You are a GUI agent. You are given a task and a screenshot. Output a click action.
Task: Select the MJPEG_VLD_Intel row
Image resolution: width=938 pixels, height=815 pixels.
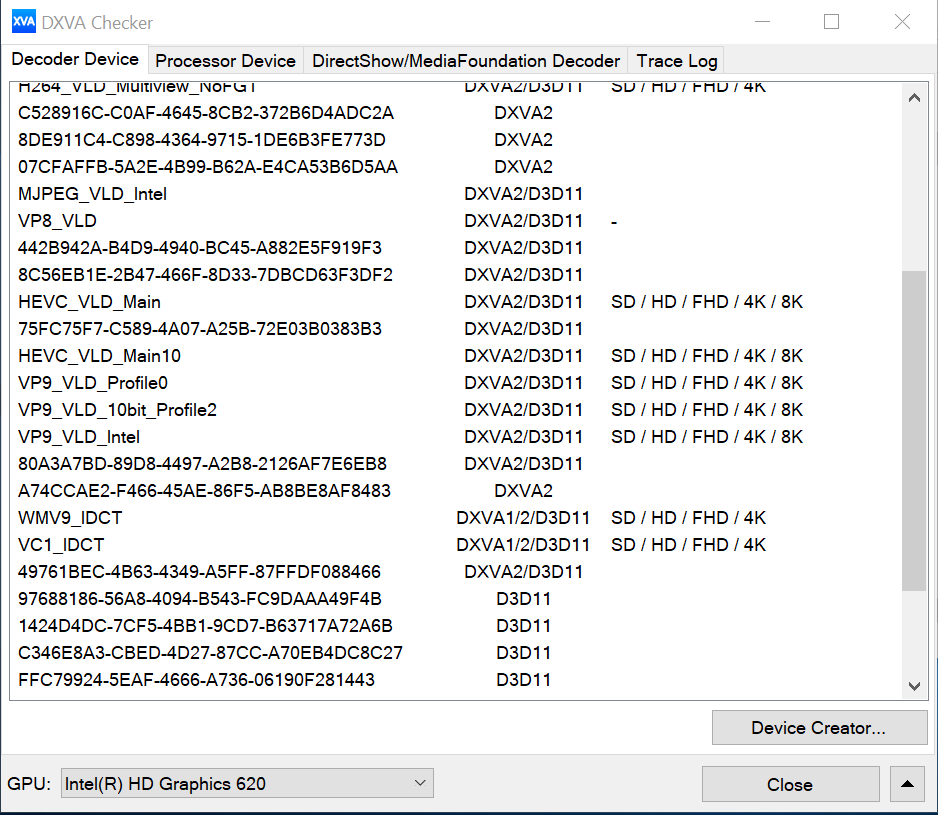pos(456,194)
